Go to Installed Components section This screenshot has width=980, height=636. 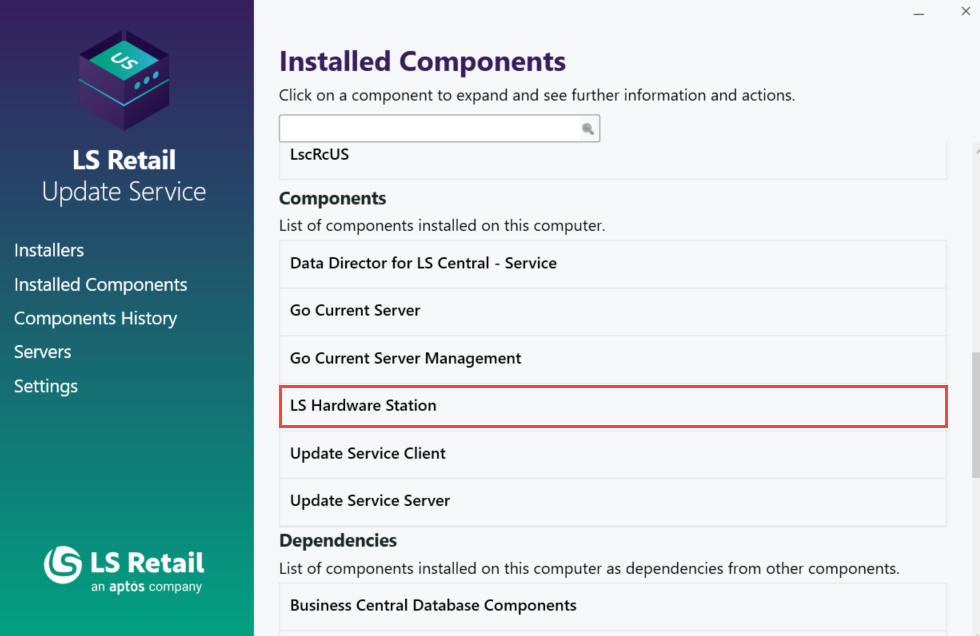(100, 284)
